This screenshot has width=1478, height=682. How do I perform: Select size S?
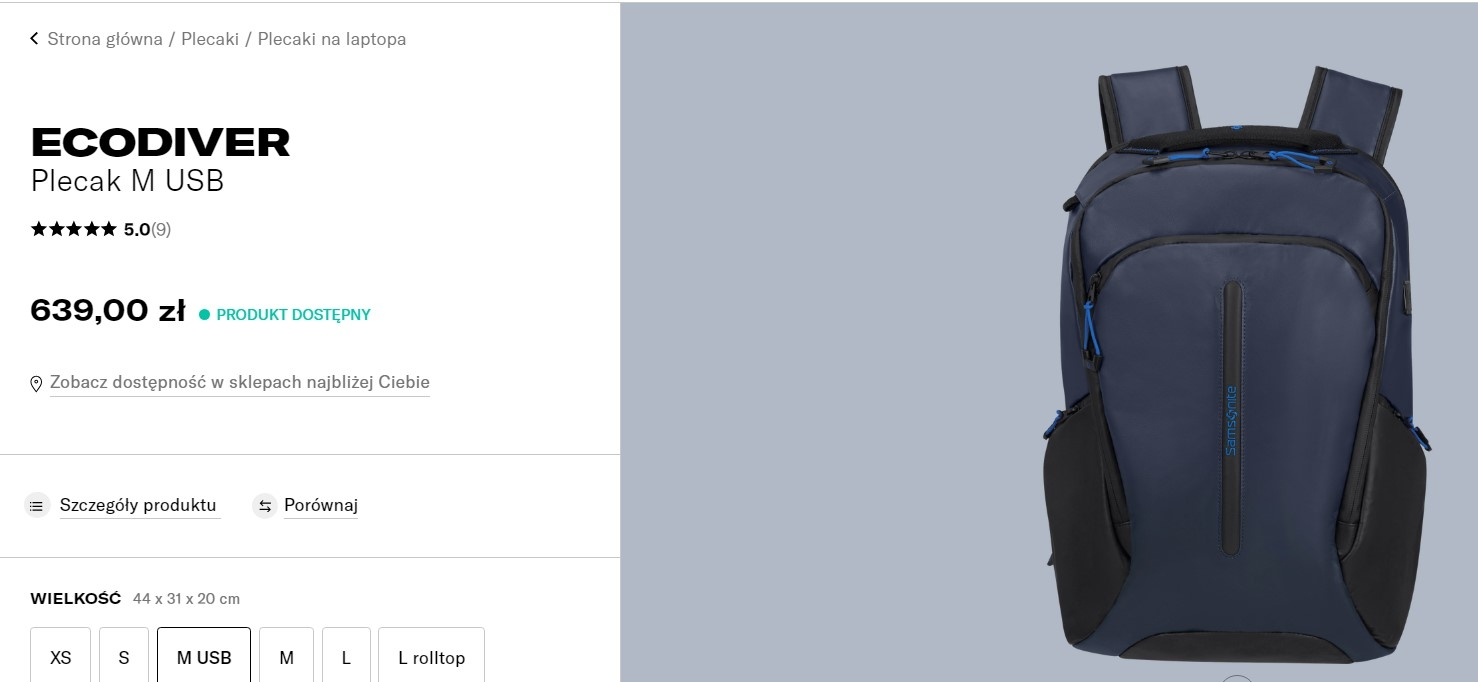coord(124,657)
